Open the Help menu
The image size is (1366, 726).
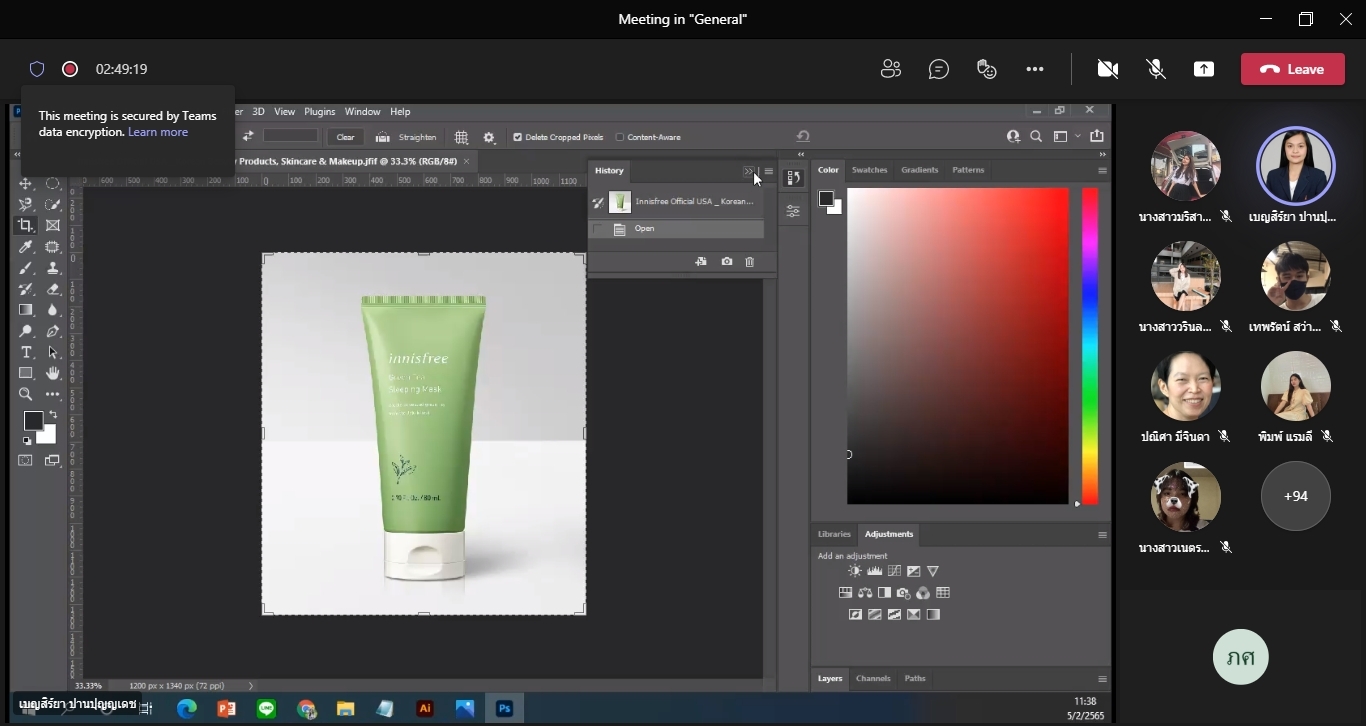[400, 112]
